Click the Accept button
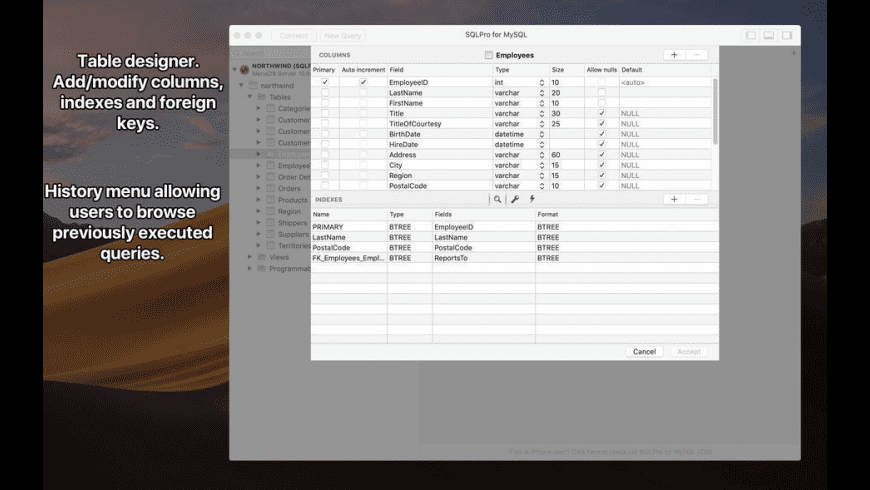The width and height of the screenshot is (870, 490). click(x=689, y=352)
